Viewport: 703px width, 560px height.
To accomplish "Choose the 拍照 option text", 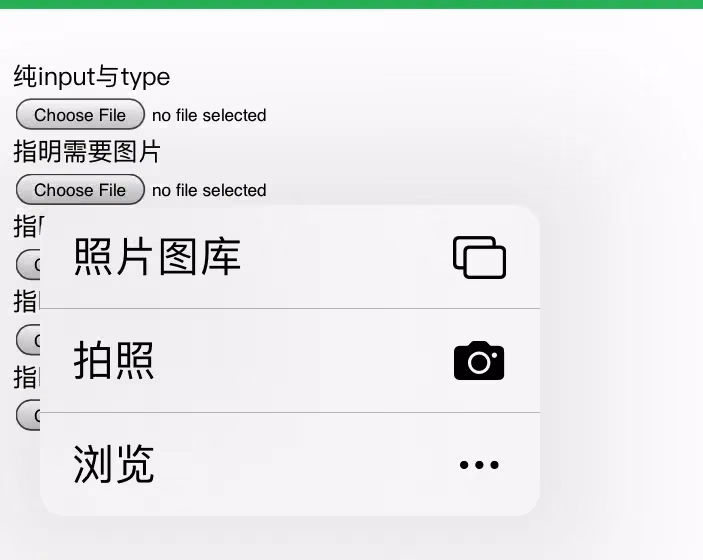I will click(x=114, y=360).
